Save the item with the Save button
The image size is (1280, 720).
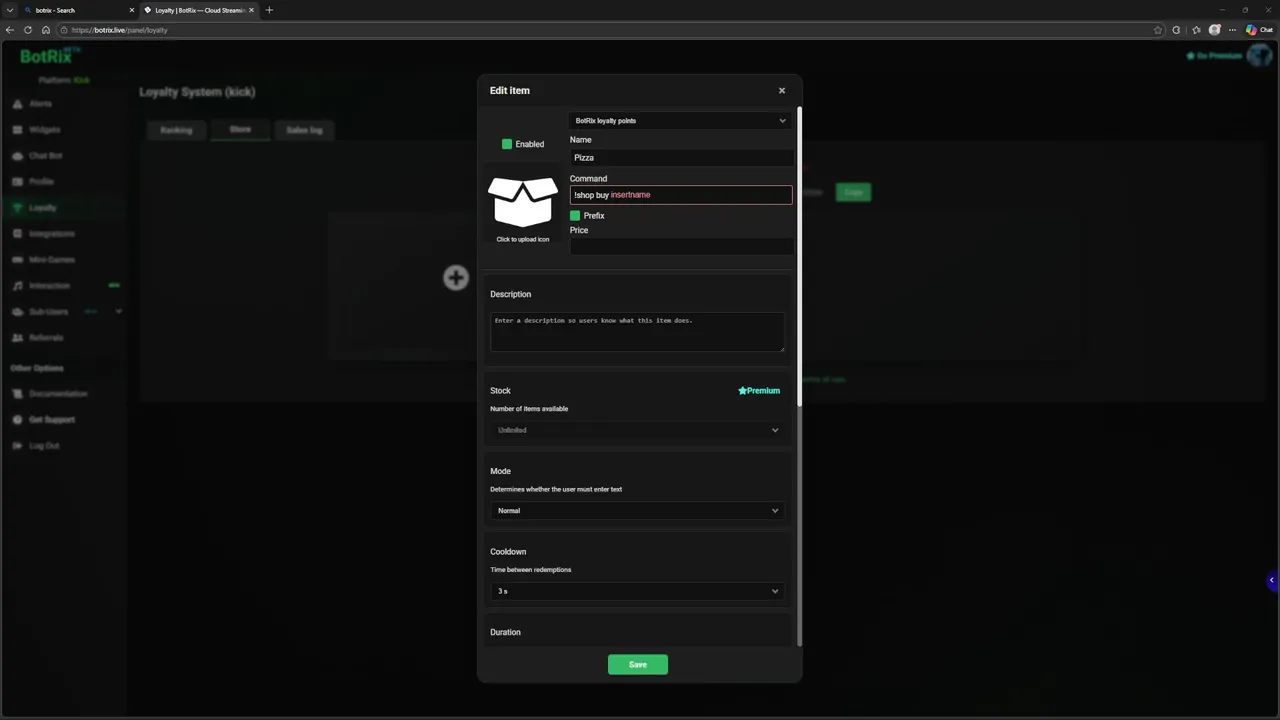pyautogui.click(x=638, y=665)
